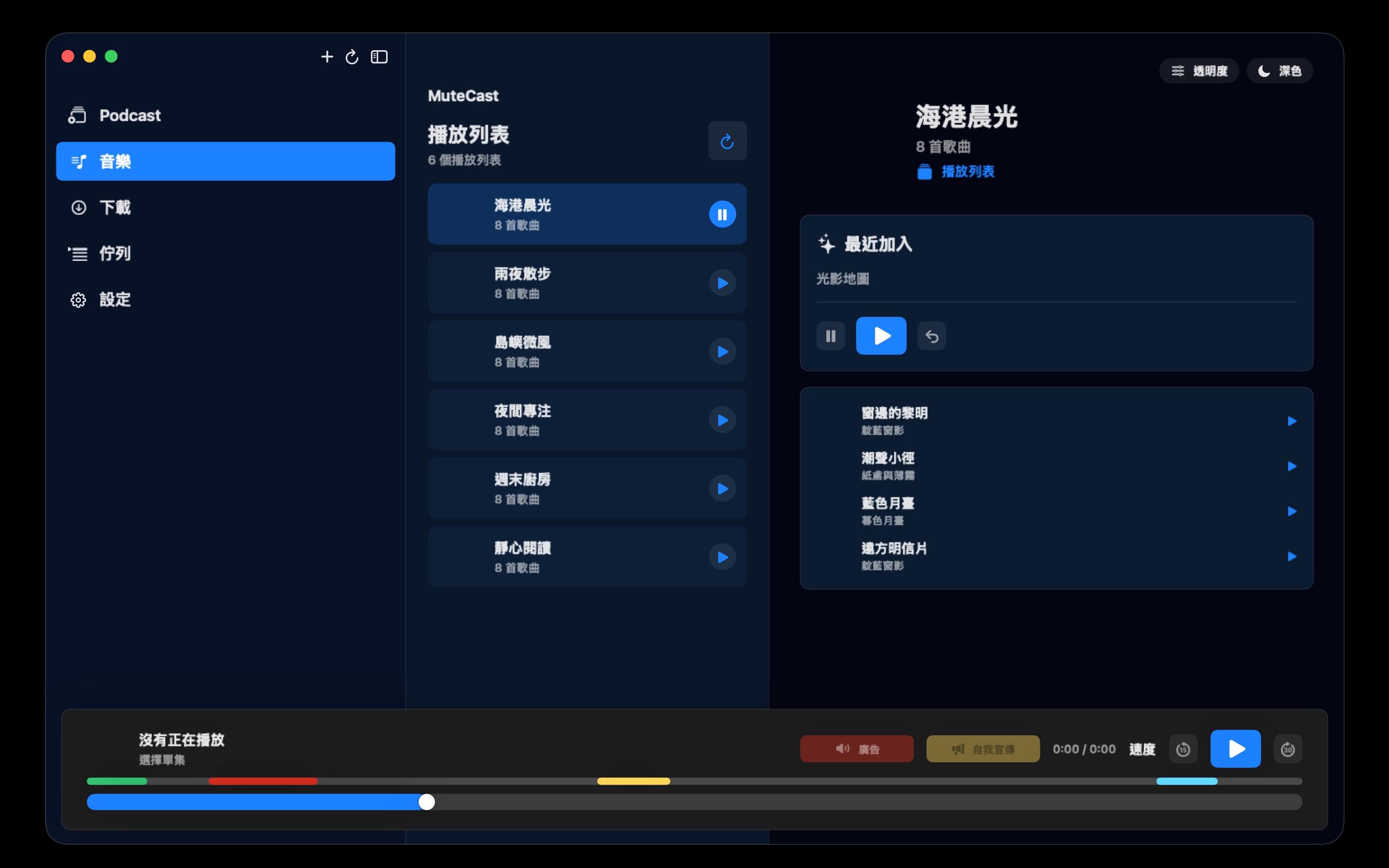Click the 光影地圖 track text
This screenshot has width=1389, height=868.
pyautogui.click(x=843, y=279)
